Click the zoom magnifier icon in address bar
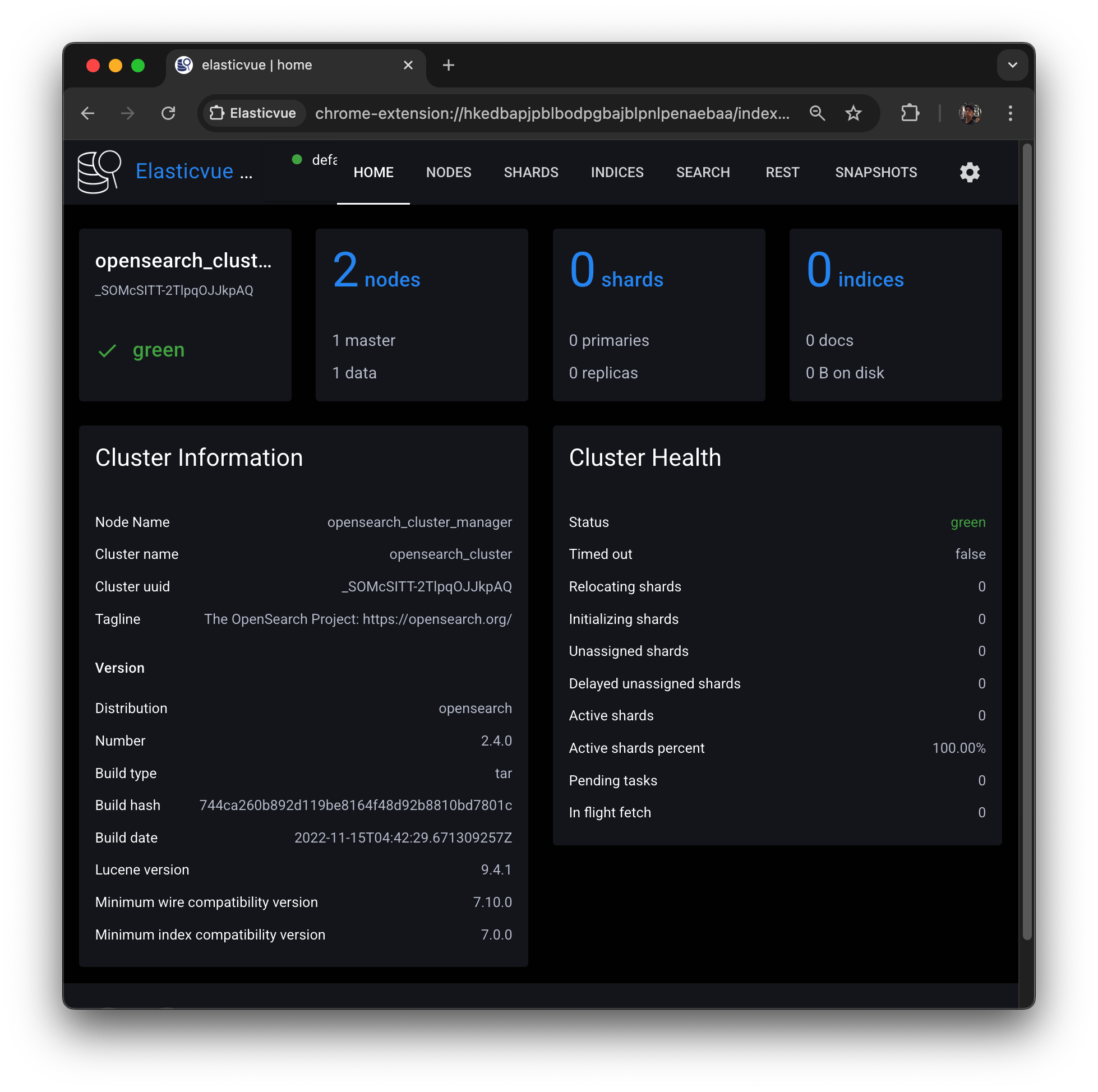The image size is (1098, 1092). tap(817, 114)
